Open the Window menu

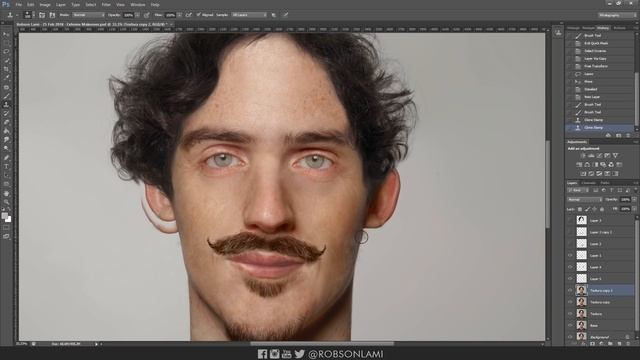point(138,5)
